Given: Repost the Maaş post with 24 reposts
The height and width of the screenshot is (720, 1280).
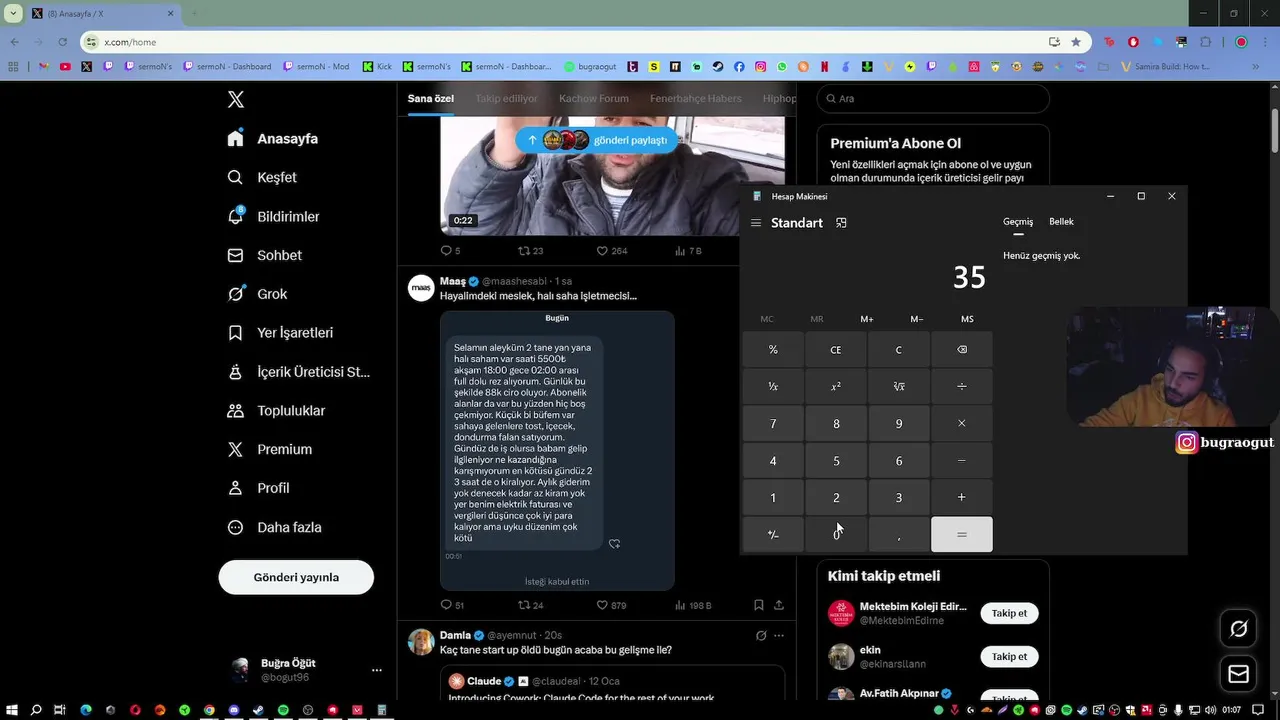Looking at the screenshot, I should 530,605.
